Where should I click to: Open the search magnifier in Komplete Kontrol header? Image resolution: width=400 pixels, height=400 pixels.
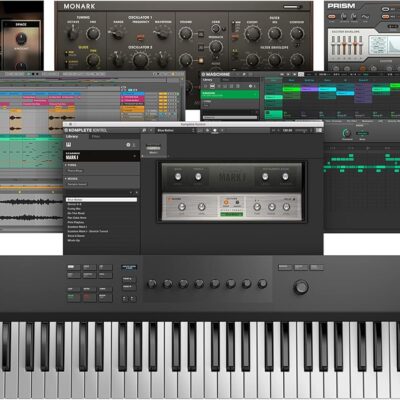tap(144, 130)
